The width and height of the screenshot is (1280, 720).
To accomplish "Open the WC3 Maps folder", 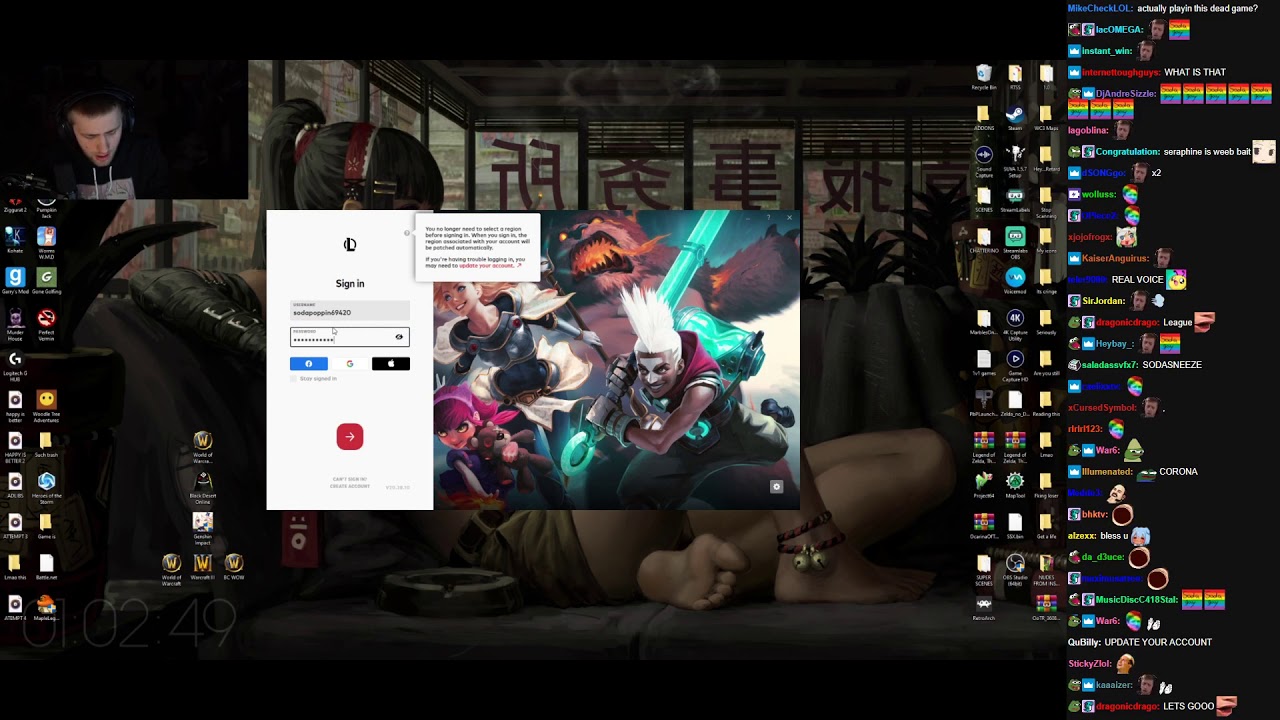I will click(1046, 118).
